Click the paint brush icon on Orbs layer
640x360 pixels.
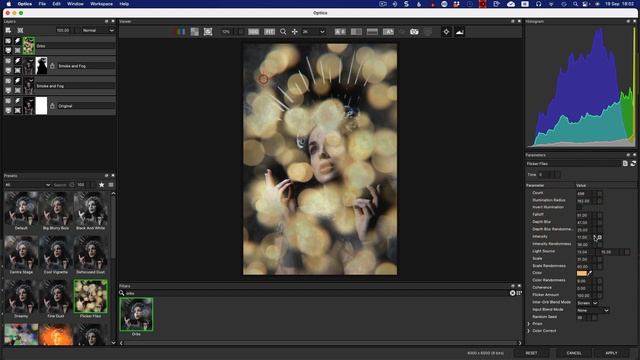[18, 41]
